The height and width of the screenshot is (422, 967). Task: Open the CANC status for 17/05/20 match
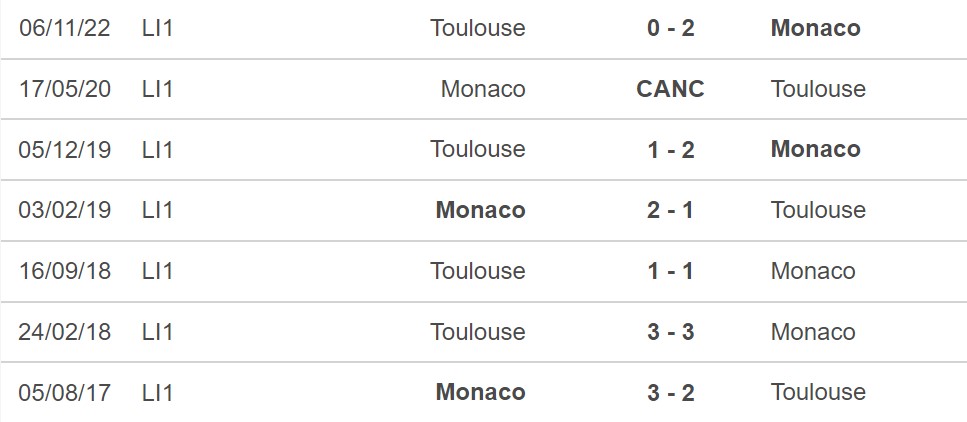pos(670,89)
